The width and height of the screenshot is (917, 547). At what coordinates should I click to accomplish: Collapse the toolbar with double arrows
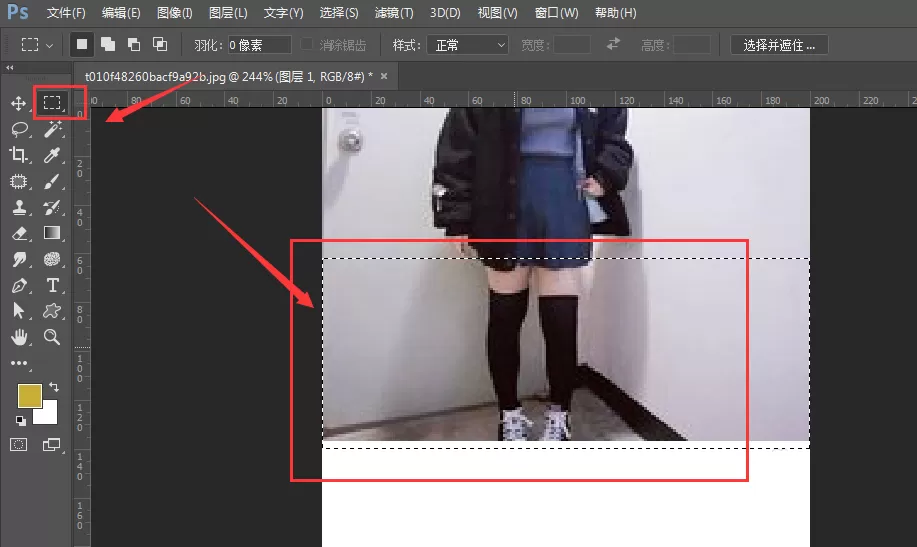[10, 68]
